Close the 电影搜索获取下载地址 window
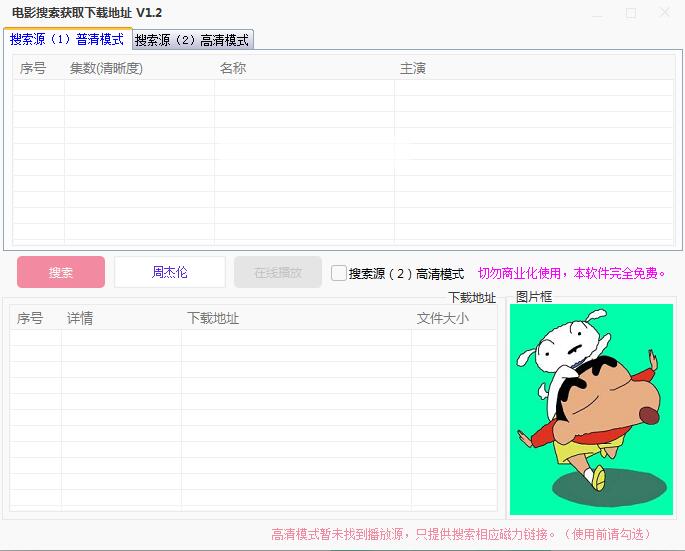The width and height of the screenshot is (685, 551). [665, 13]
